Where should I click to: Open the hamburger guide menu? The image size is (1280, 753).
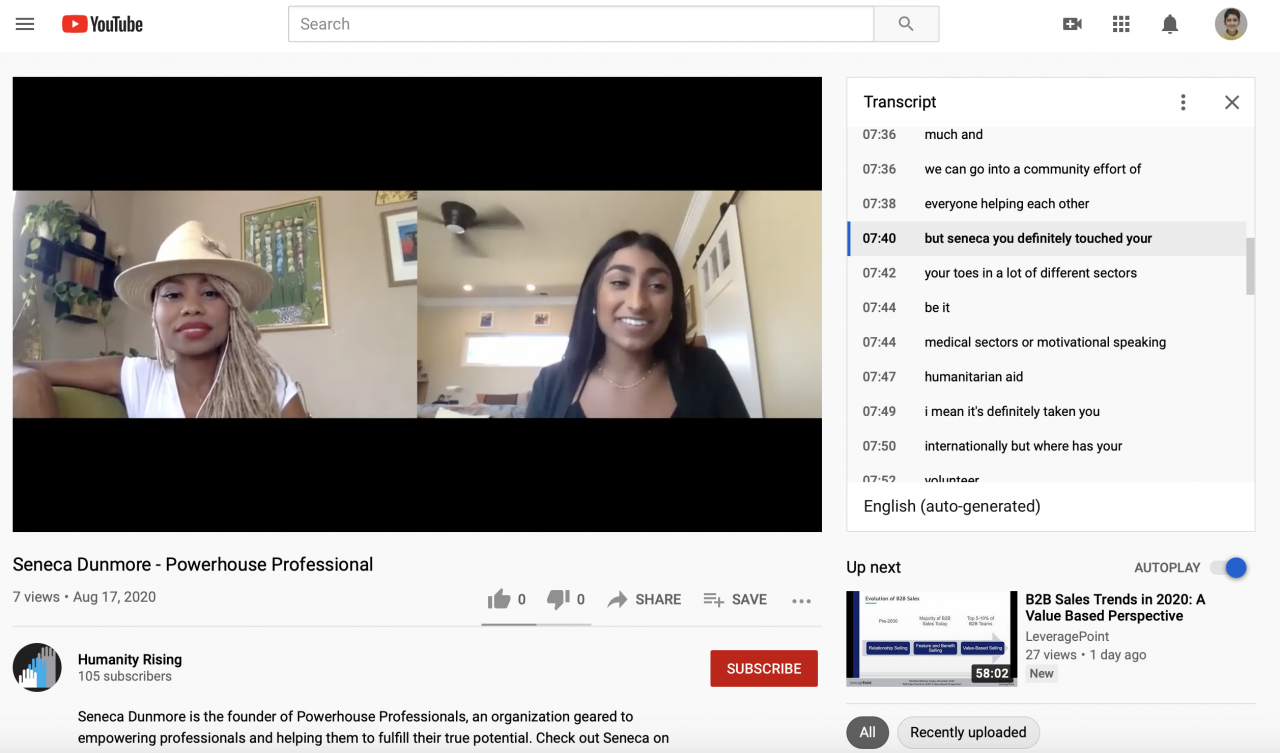pyautogui.click(x=25, y=24)
